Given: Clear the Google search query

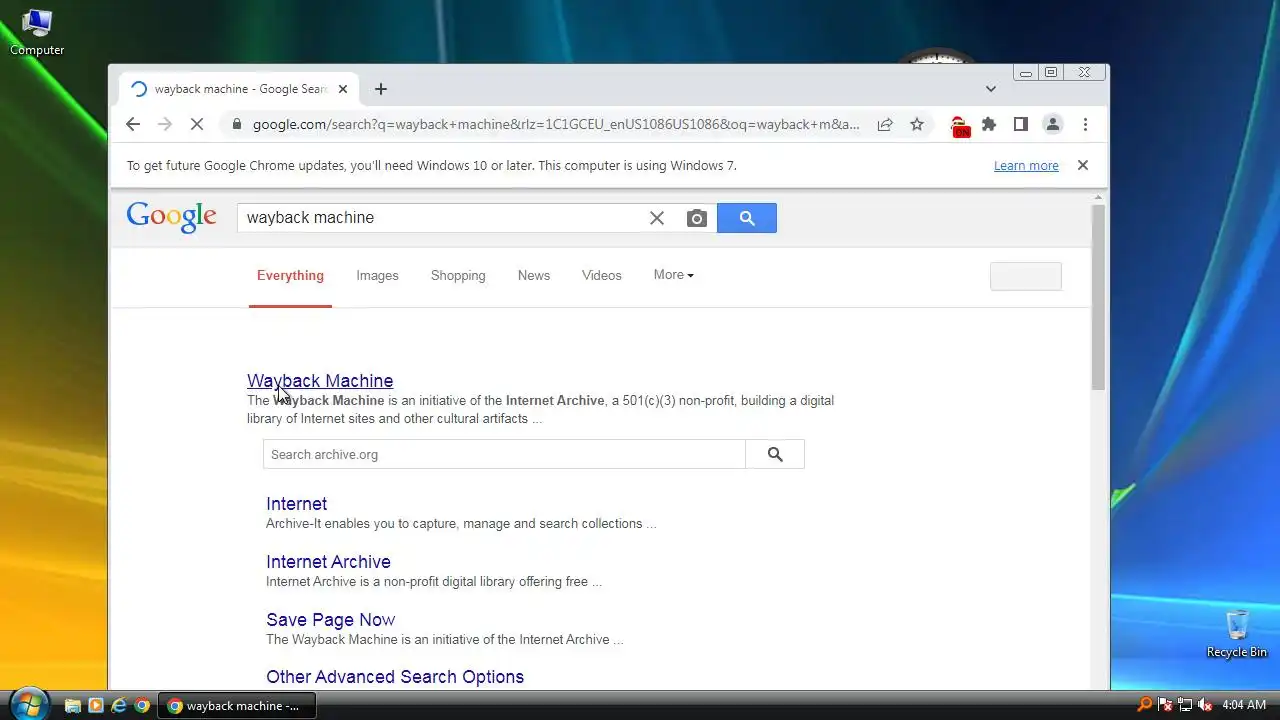Looking at the screenshot, I should click(657, 218).
